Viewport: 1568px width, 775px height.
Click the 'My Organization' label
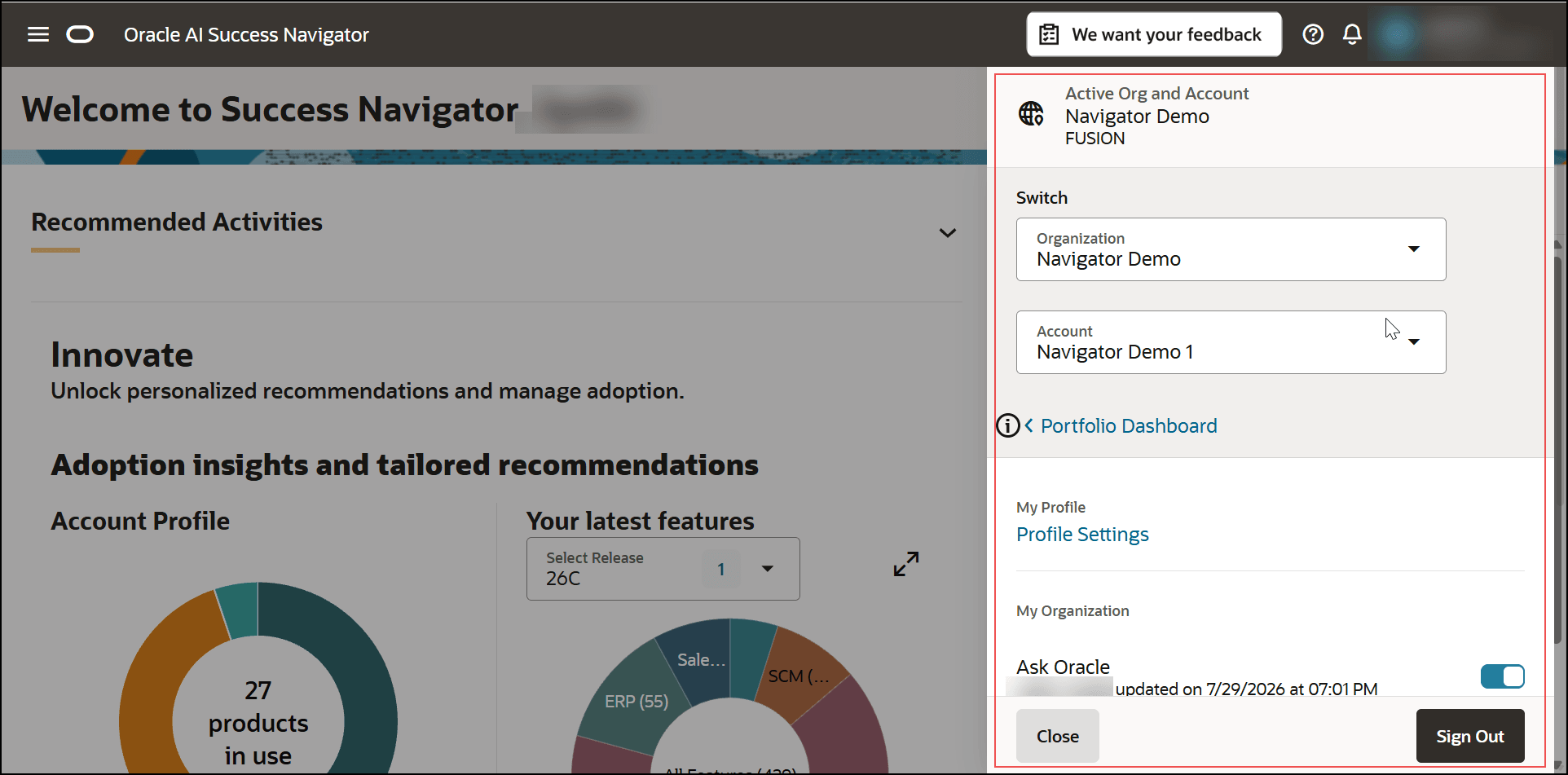(x=1072, y=610)
